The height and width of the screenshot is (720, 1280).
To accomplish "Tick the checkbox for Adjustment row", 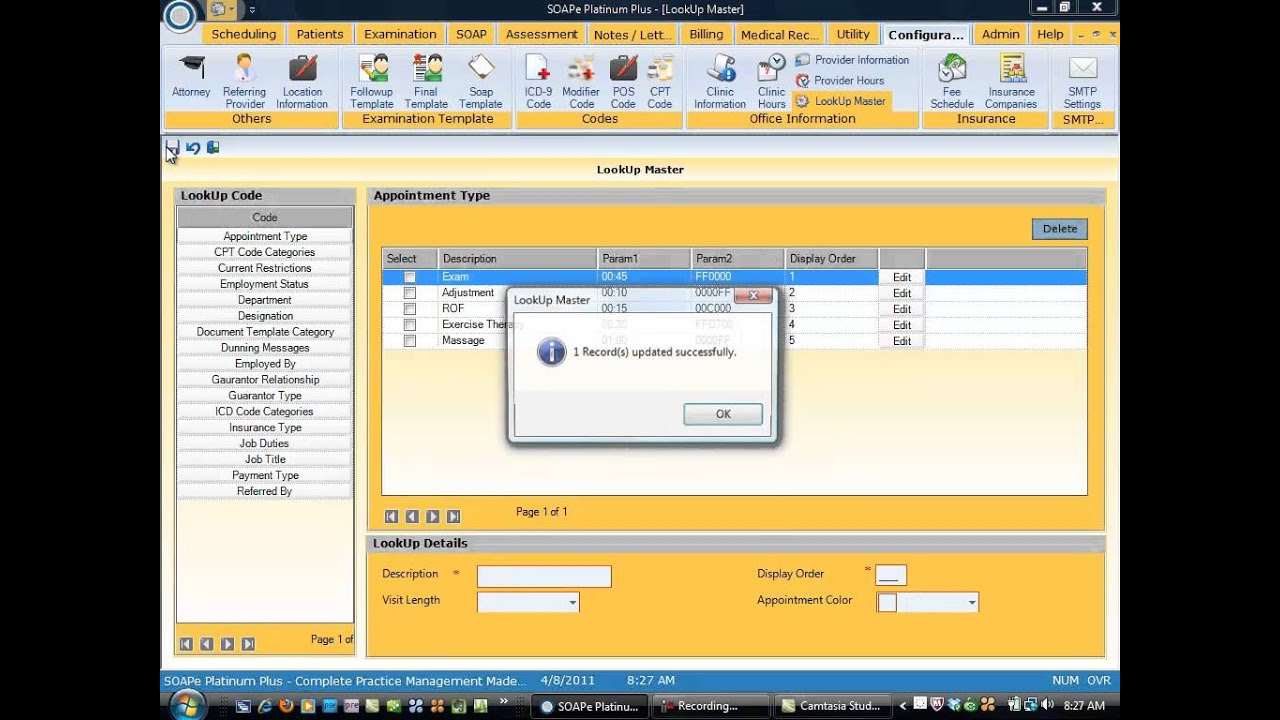I will tap(410, 293).
